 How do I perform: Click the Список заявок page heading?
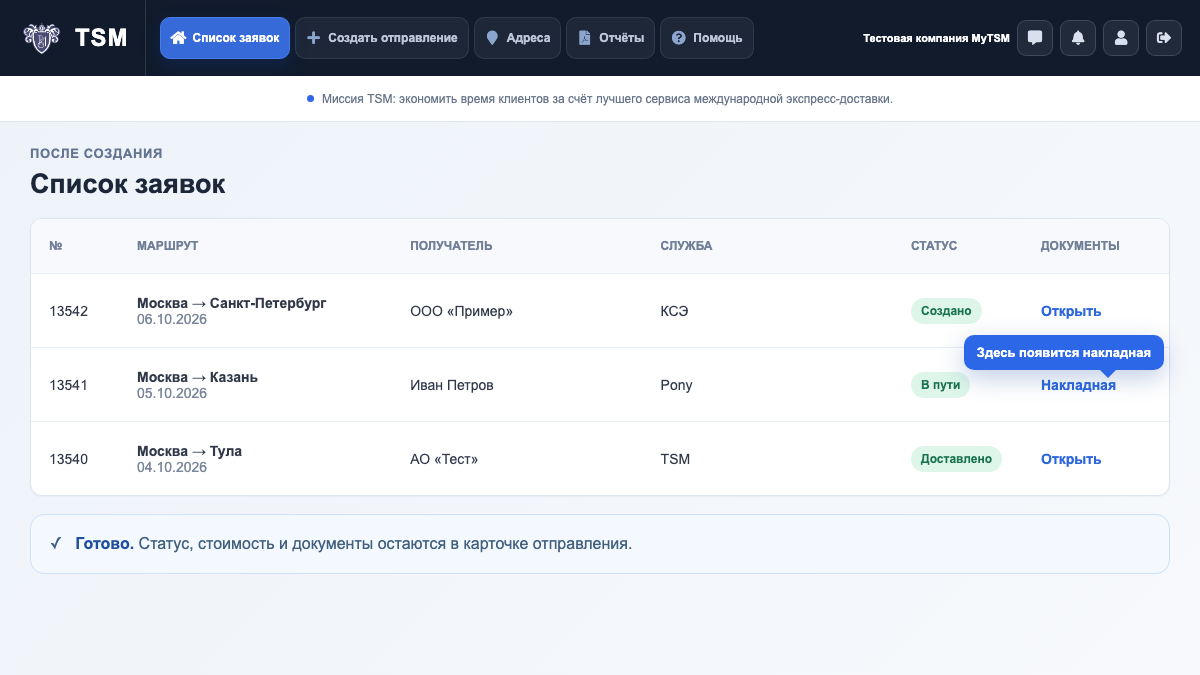click(128, 184)
